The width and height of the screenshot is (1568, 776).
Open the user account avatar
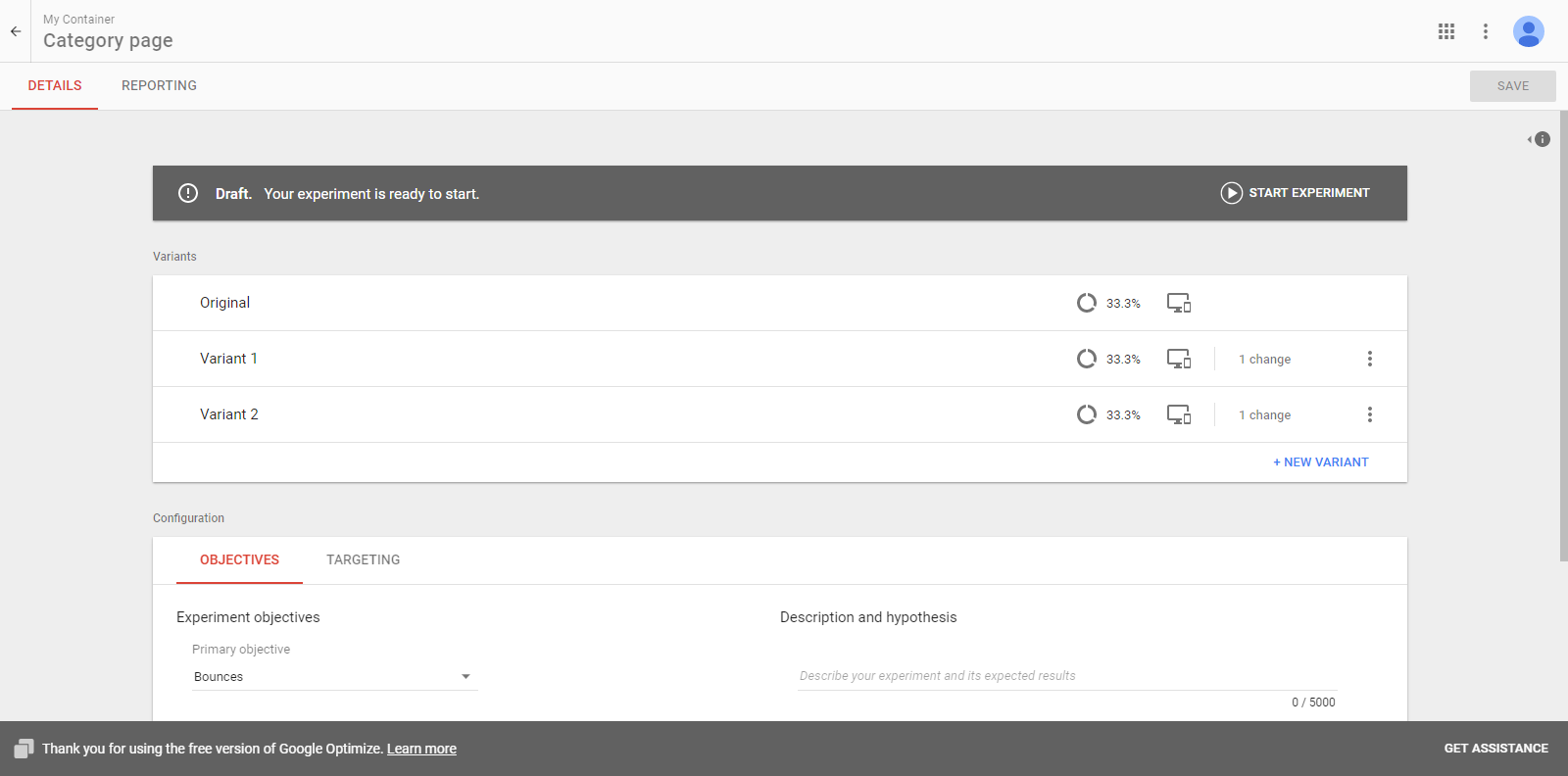[1528, 31]
